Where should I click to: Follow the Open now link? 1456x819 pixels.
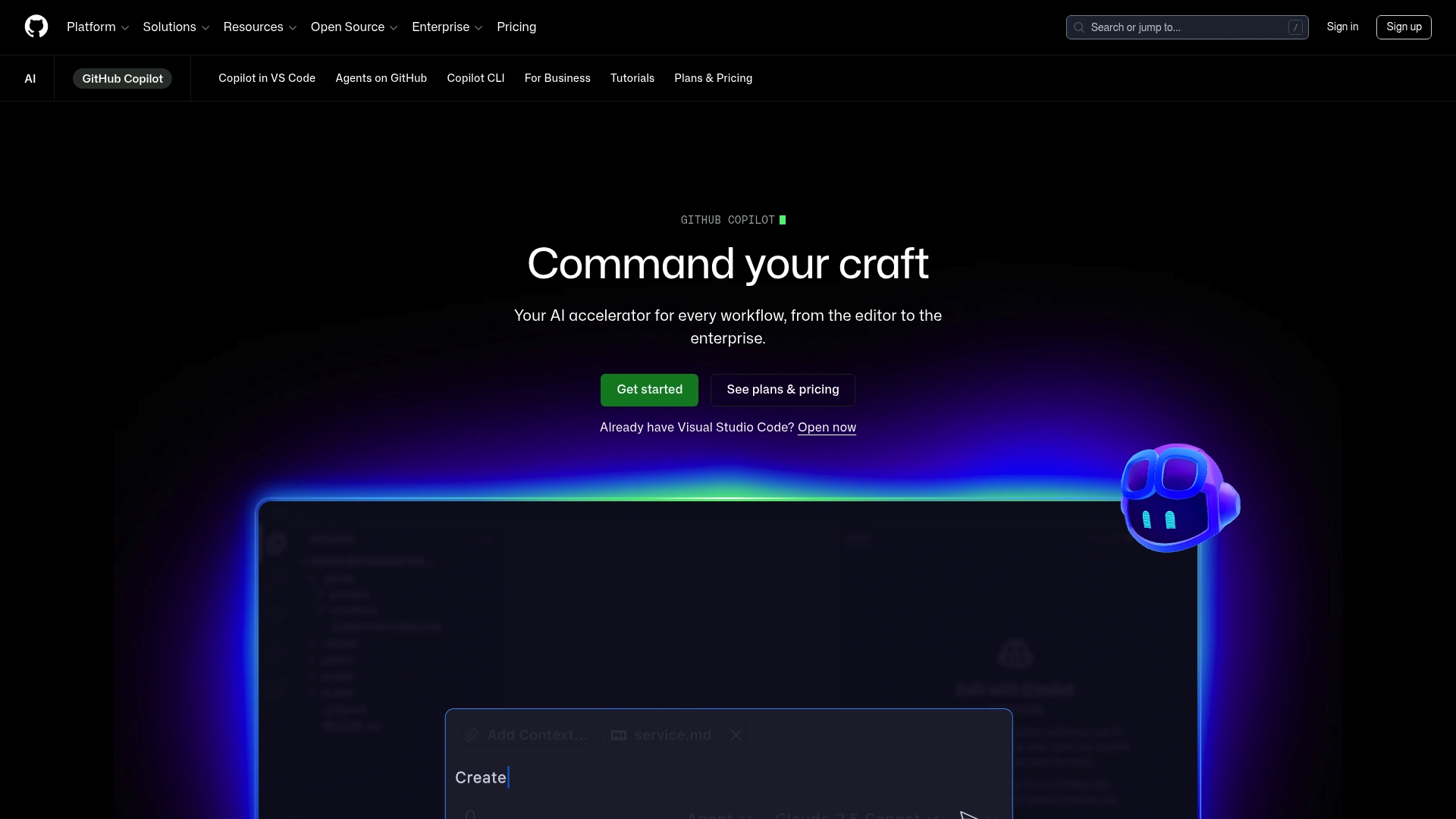point(827,428)
